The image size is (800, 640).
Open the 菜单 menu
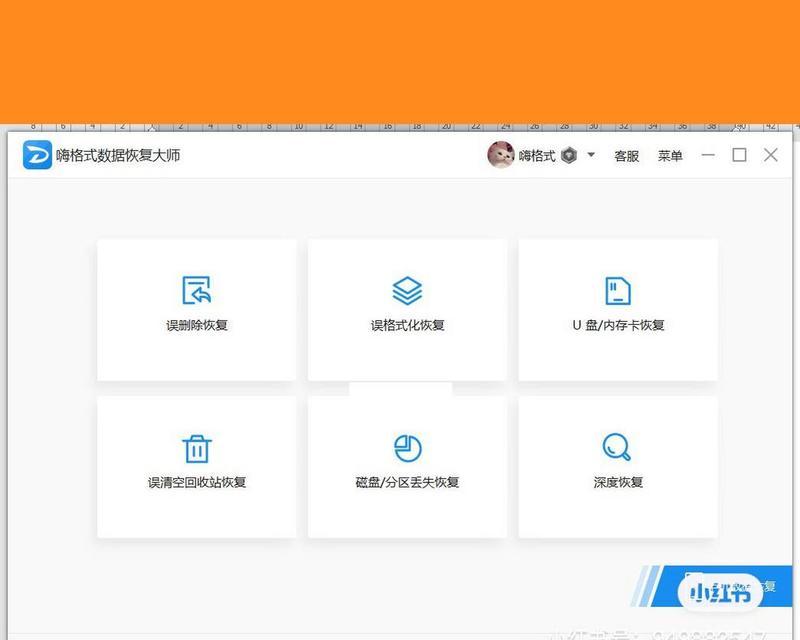(670, 156)
